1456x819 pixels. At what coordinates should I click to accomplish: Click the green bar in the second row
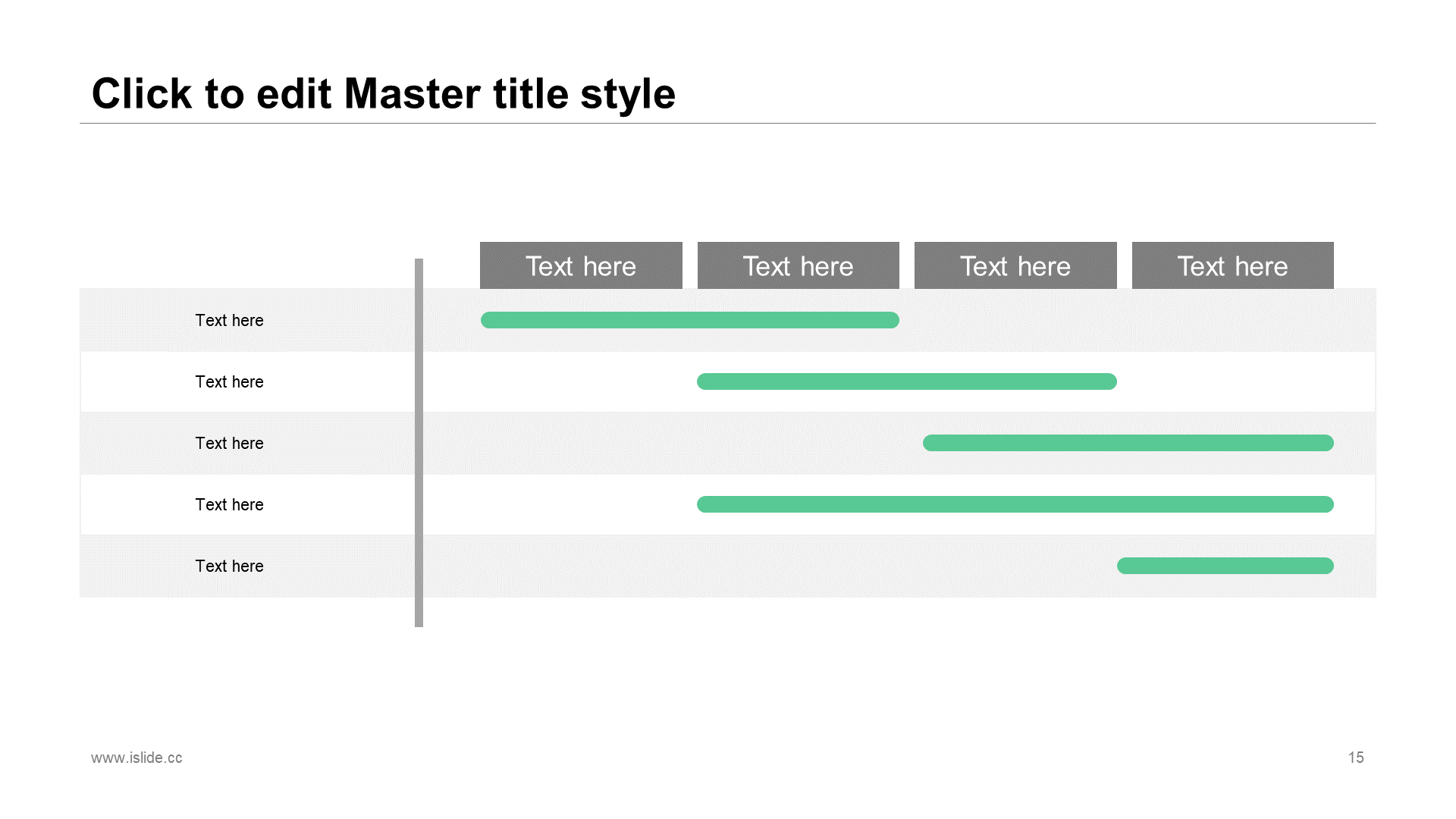(x=907, y=381)
